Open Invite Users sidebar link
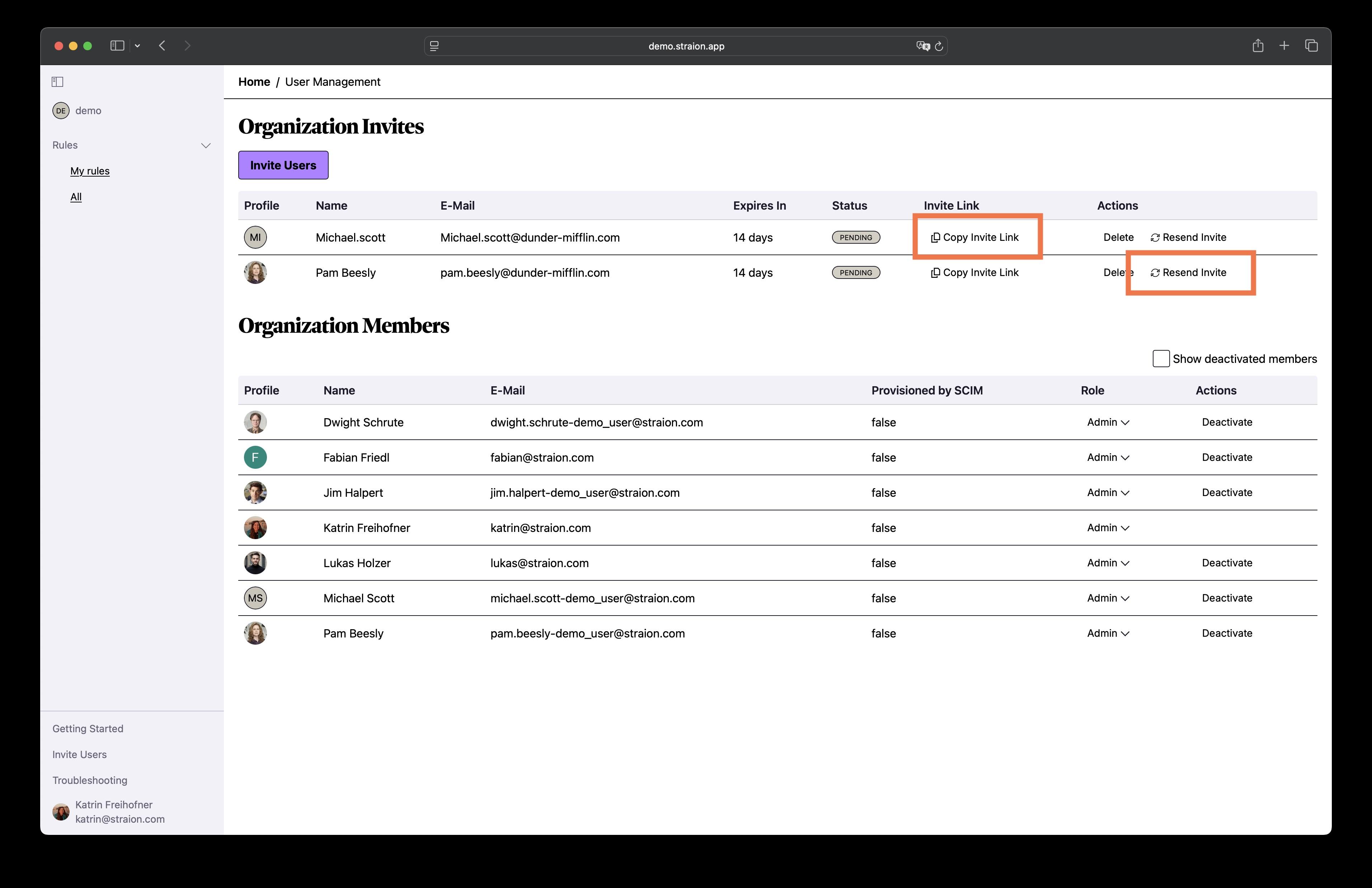 click(x=80, y=754)
